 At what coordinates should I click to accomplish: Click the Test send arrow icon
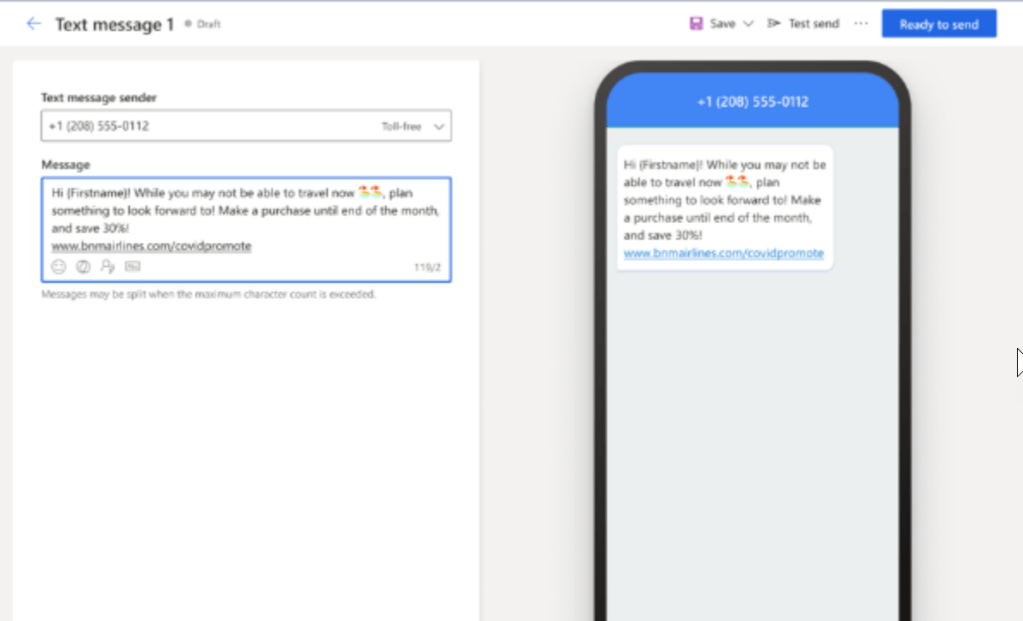tap(774, 24)
